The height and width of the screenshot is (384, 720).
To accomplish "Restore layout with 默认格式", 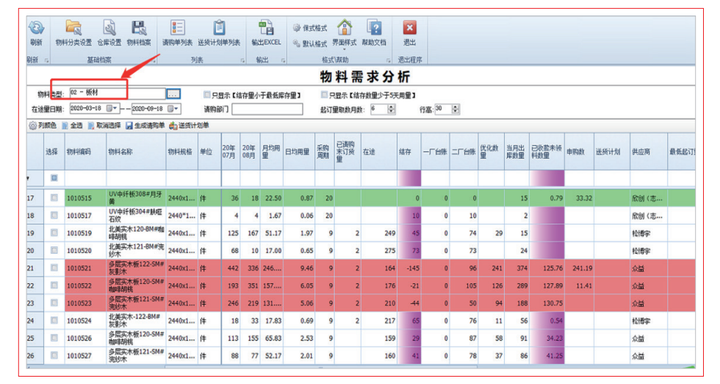I will click(x=310, y=44).
